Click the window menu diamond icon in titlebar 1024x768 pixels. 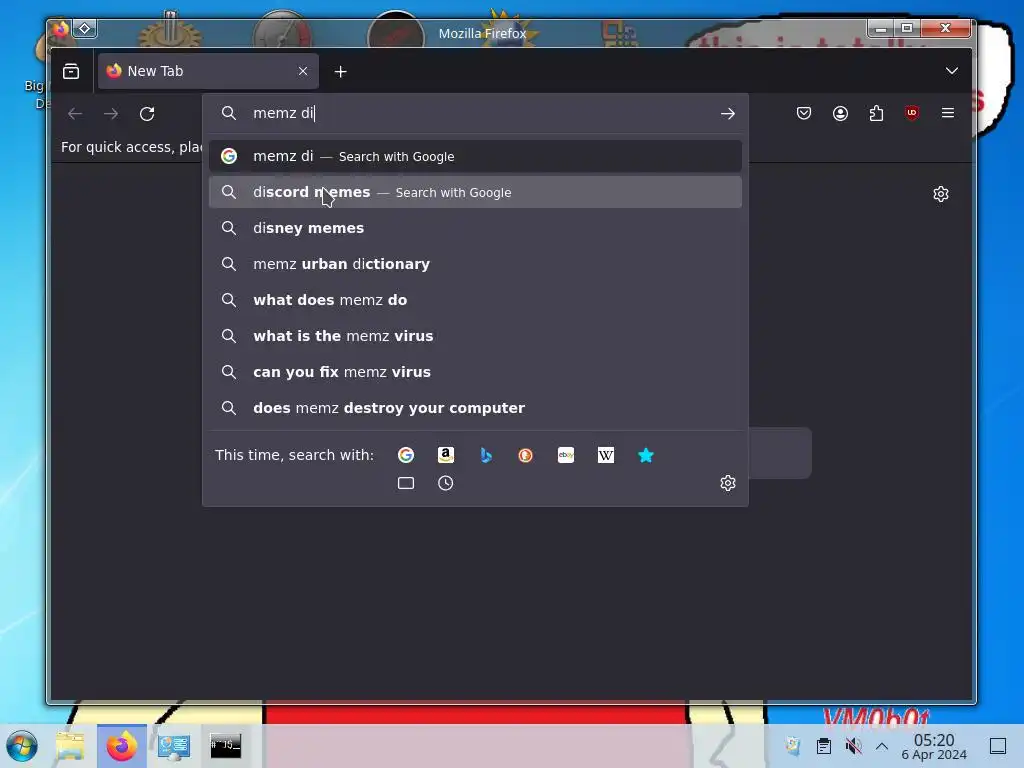(x=85, y=28)
